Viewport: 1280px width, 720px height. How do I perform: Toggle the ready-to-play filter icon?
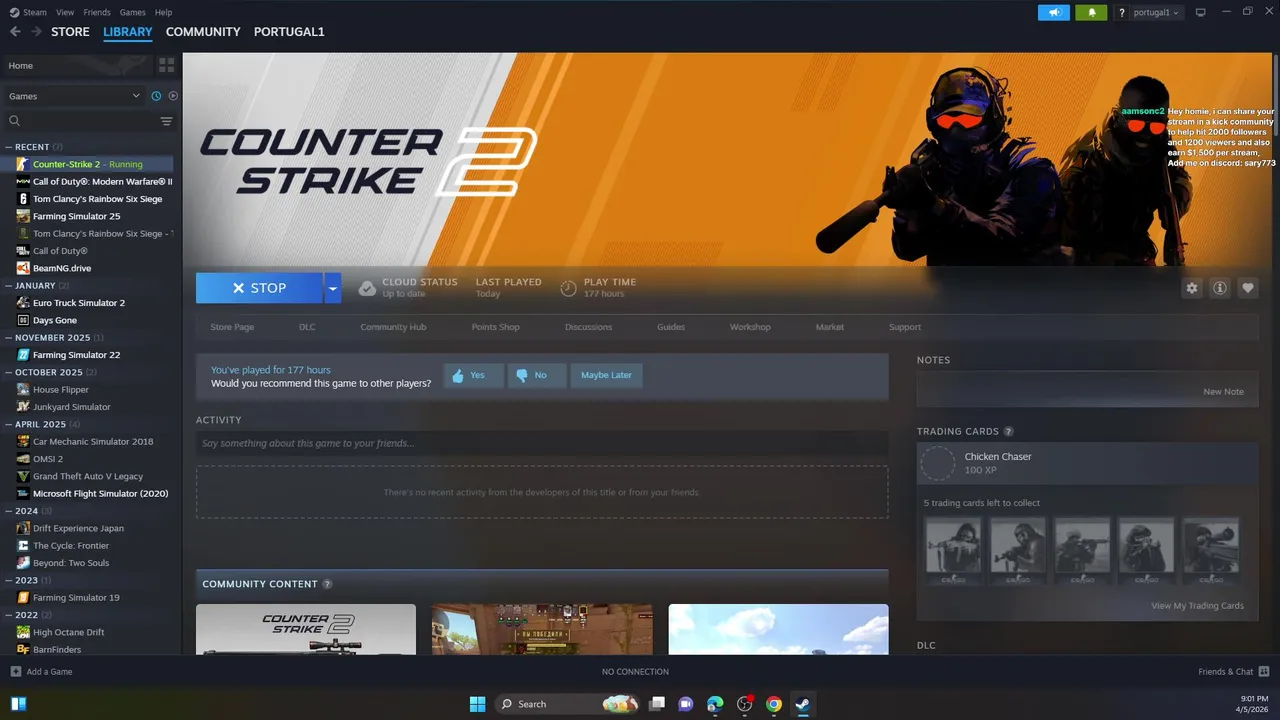pyautogui.click(x=173, y=96)
